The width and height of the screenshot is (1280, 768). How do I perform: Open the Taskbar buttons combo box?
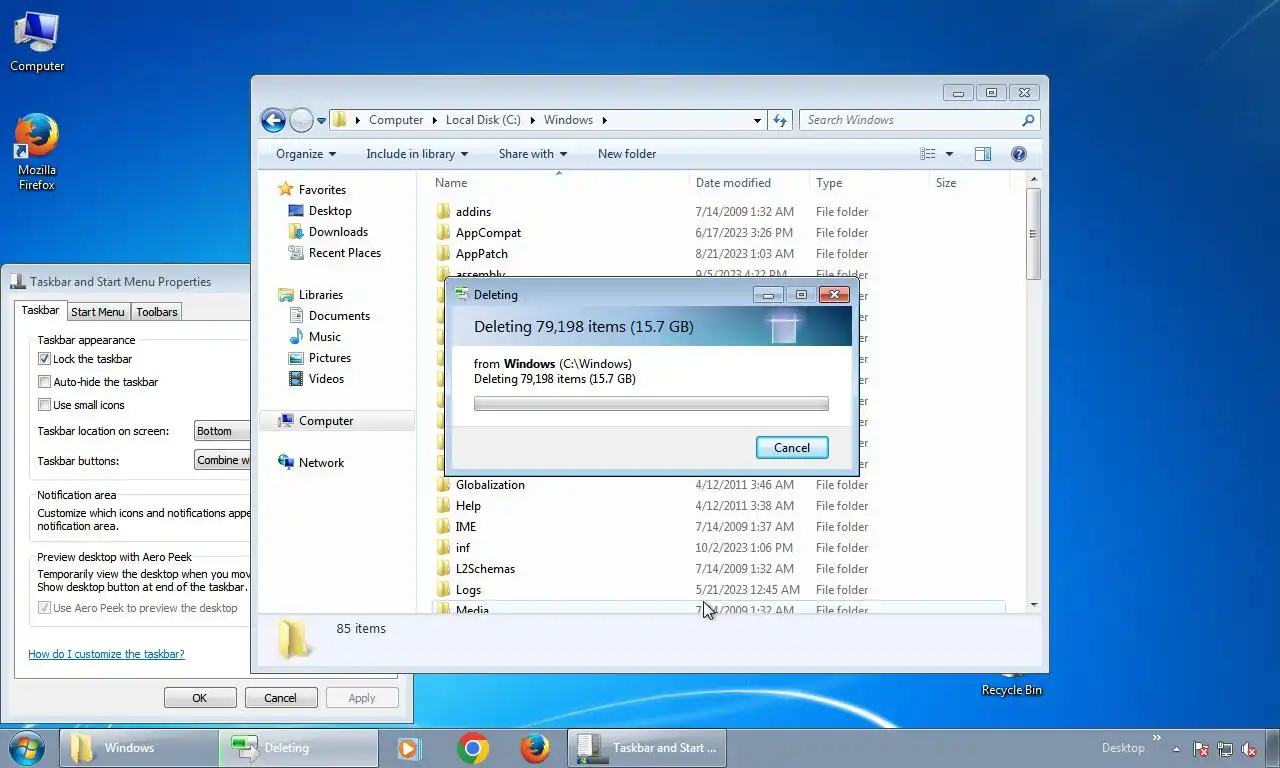tap(222, 461)
